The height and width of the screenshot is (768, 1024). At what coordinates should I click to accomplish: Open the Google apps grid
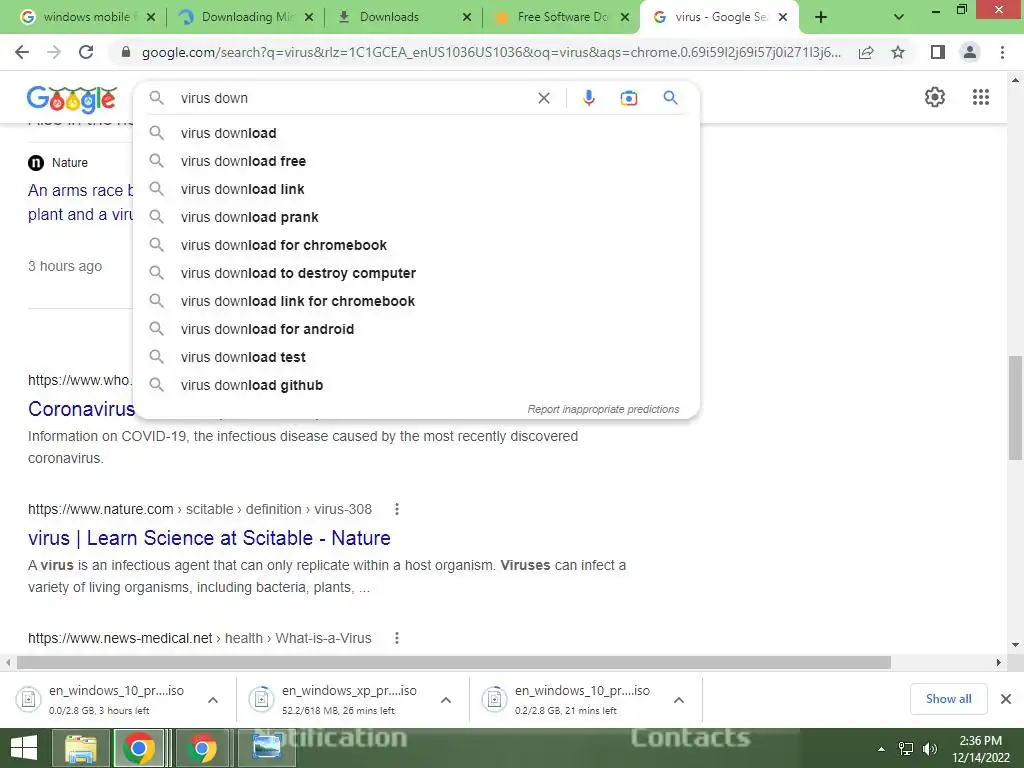980,97
